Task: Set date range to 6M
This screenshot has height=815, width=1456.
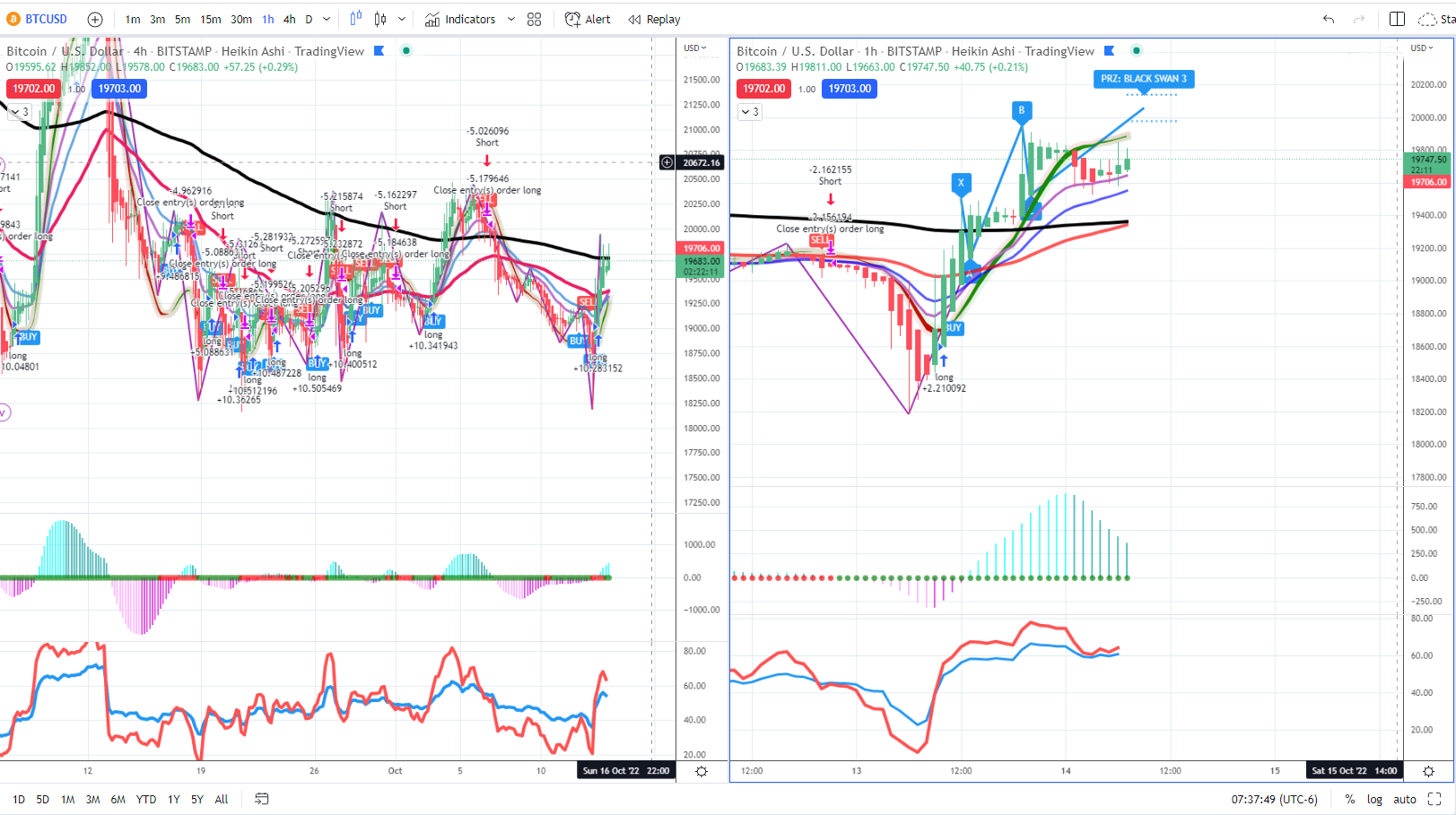Action: (x=118, y=799)
